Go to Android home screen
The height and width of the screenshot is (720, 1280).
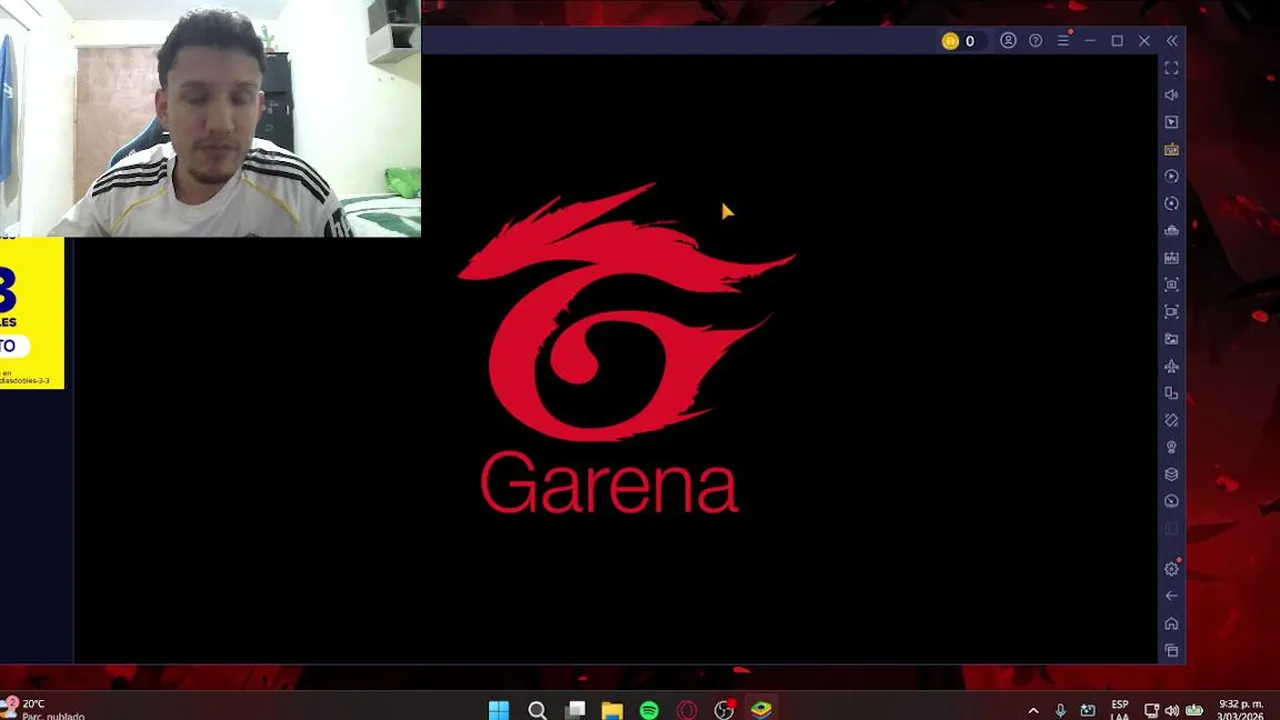(1171, 624)
